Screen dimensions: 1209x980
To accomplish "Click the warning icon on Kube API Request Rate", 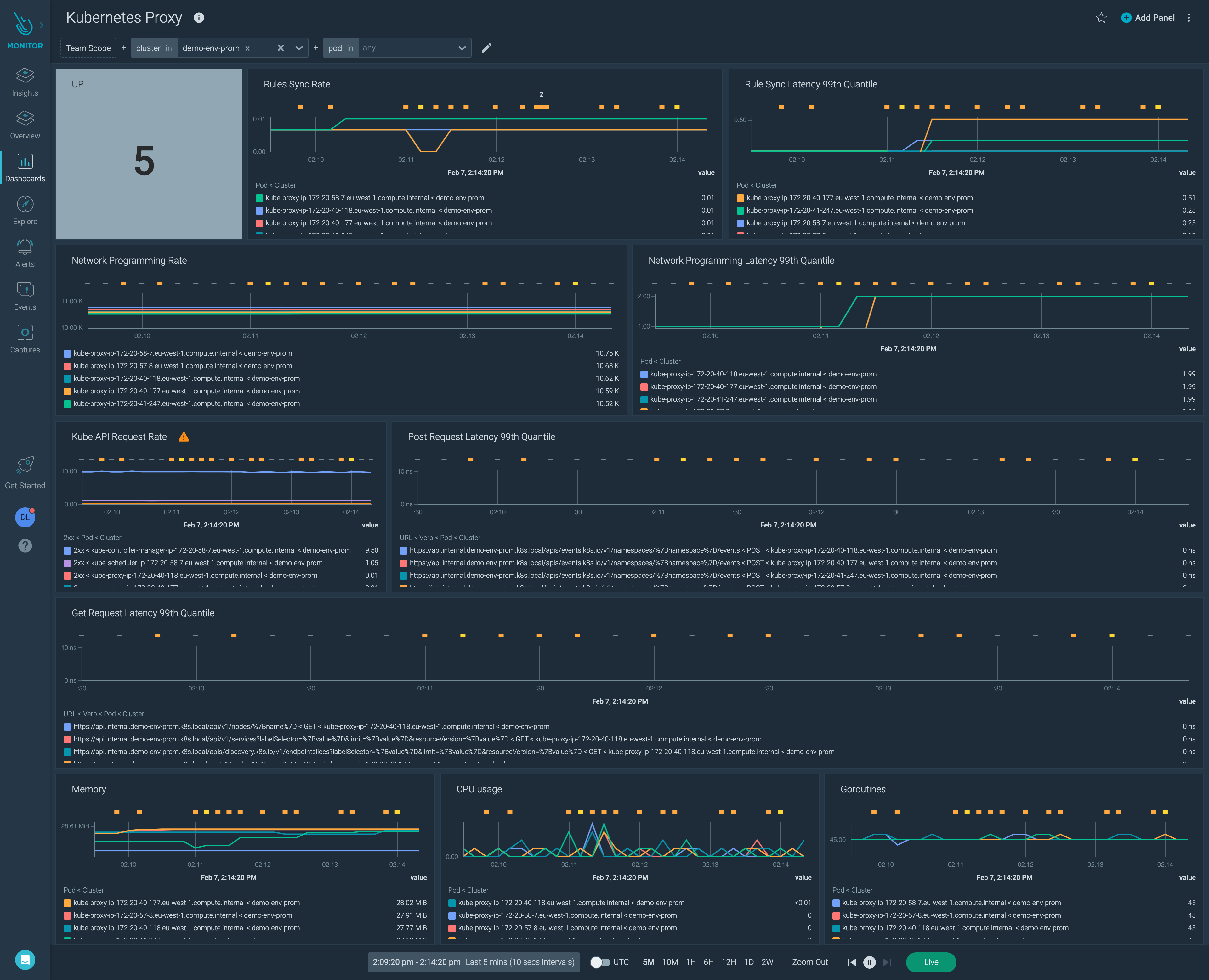I will (184, 436).
